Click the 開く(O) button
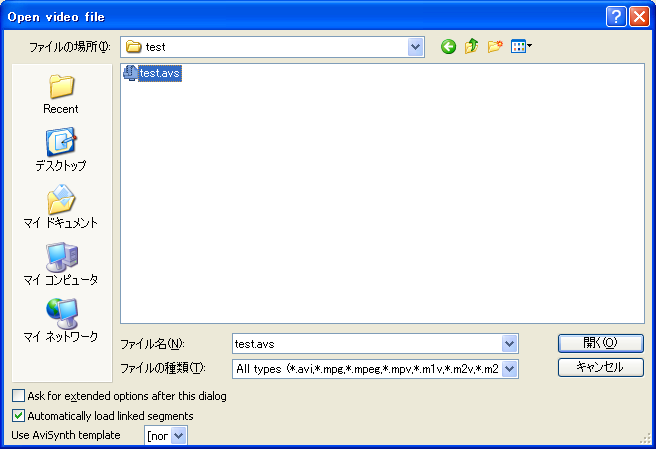Viewport: 656px width, 449px height. tap(600, 343)
